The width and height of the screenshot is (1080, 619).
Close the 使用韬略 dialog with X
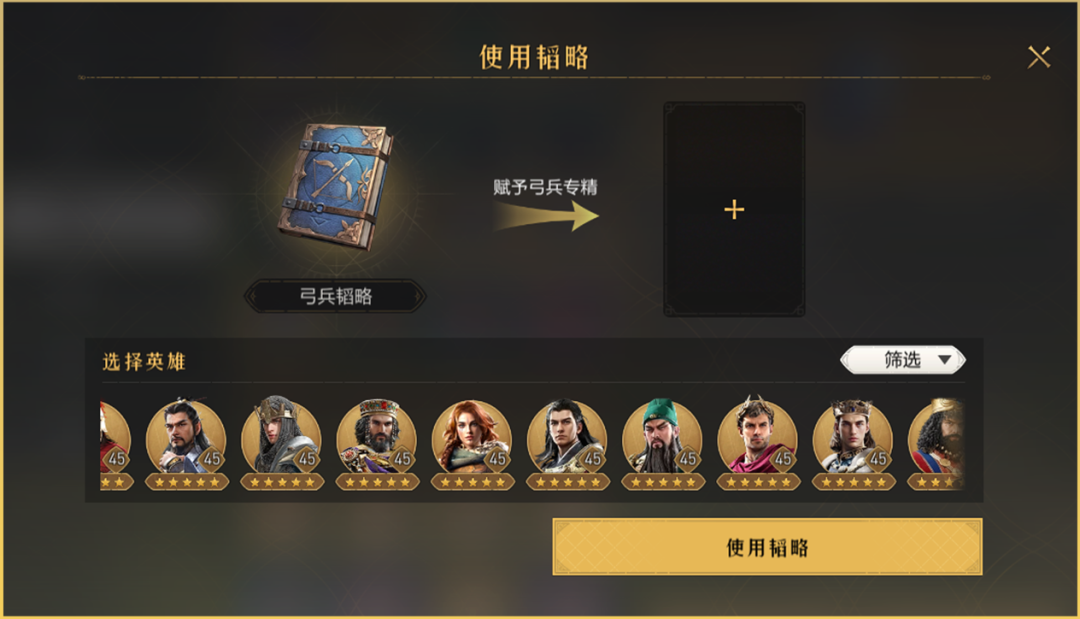coord(1039,57)
